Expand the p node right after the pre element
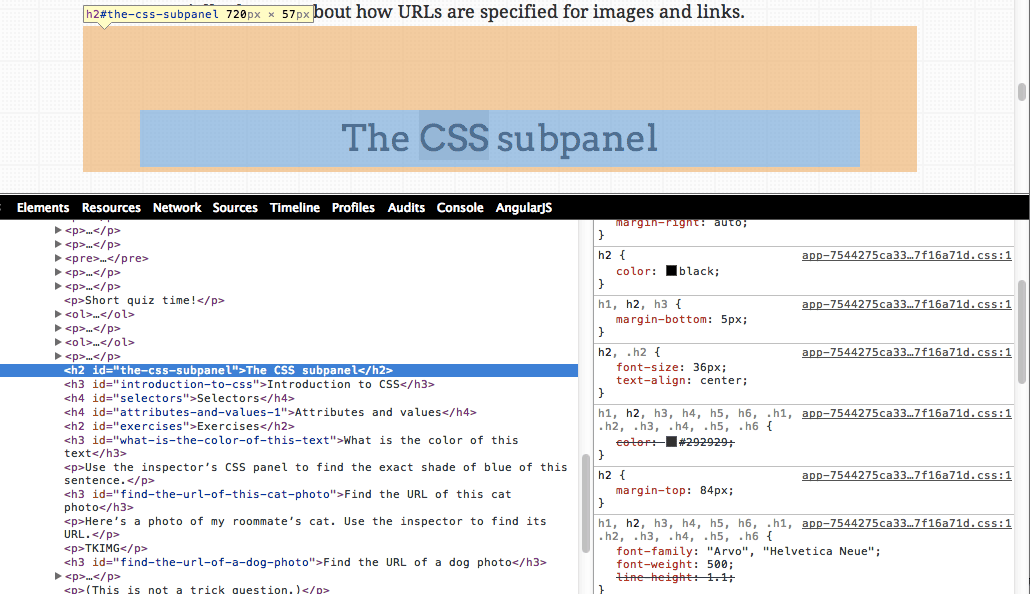This screenshot has width=1030, height=594. (58, 272)
